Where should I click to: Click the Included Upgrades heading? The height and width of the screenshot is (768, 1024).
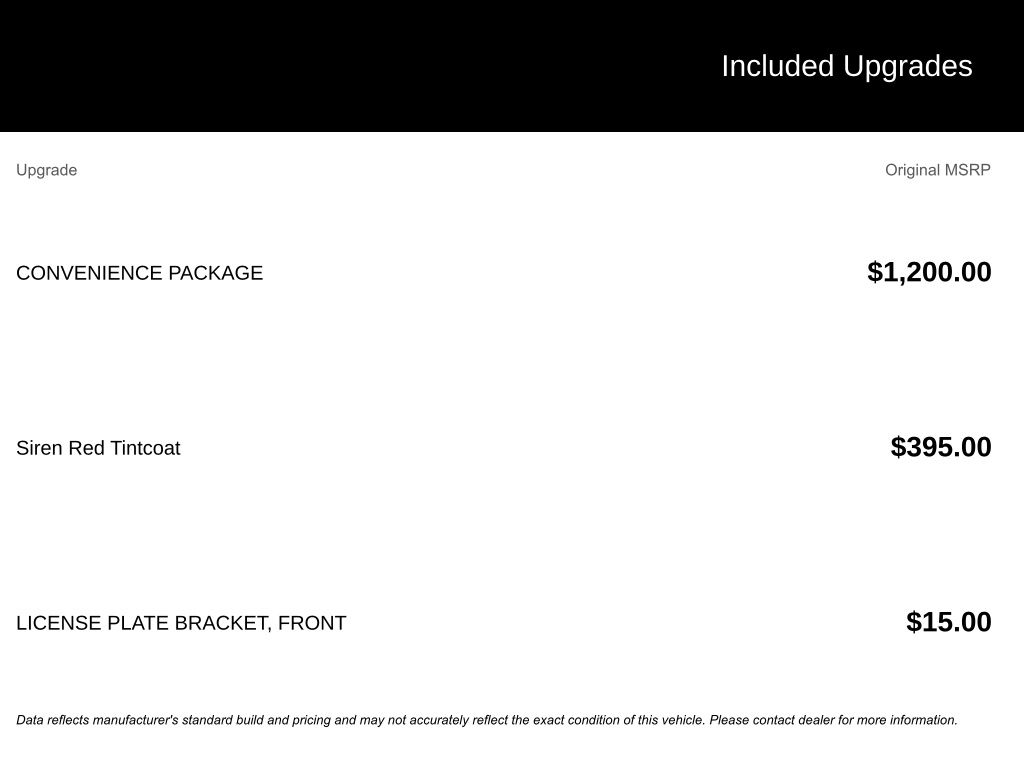(846, 66)
